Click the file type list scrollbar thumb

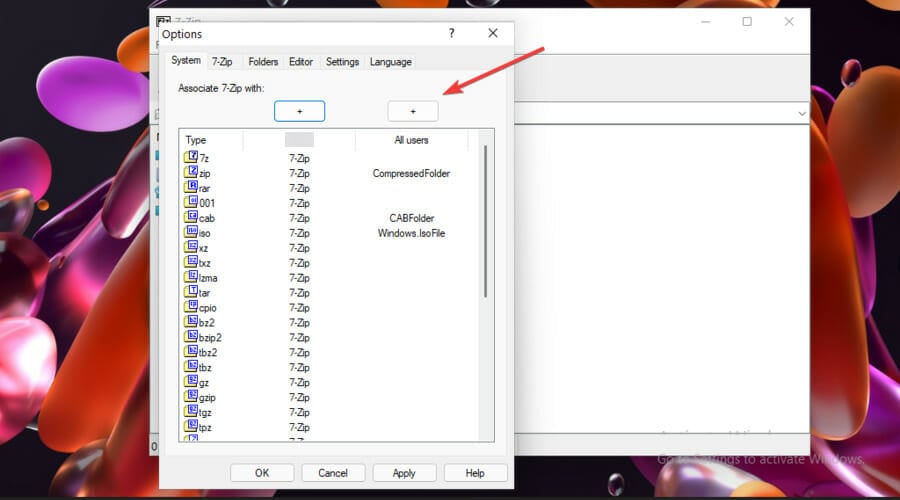tap(486, 221)
